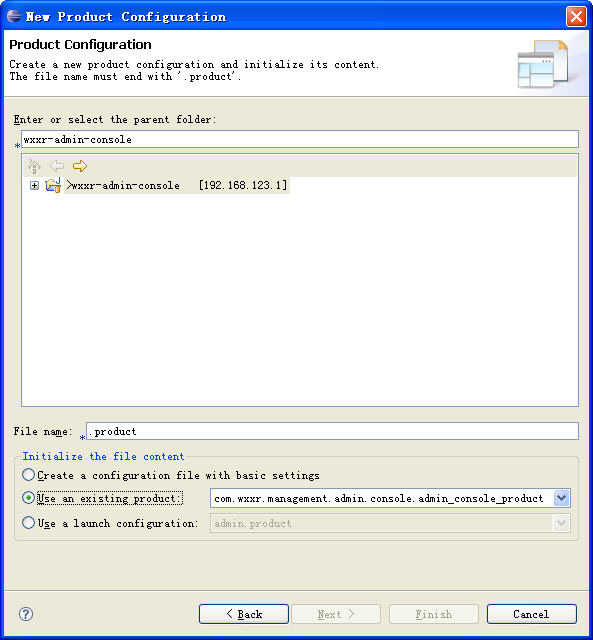Close the New Product Configuration dialog

576,17
